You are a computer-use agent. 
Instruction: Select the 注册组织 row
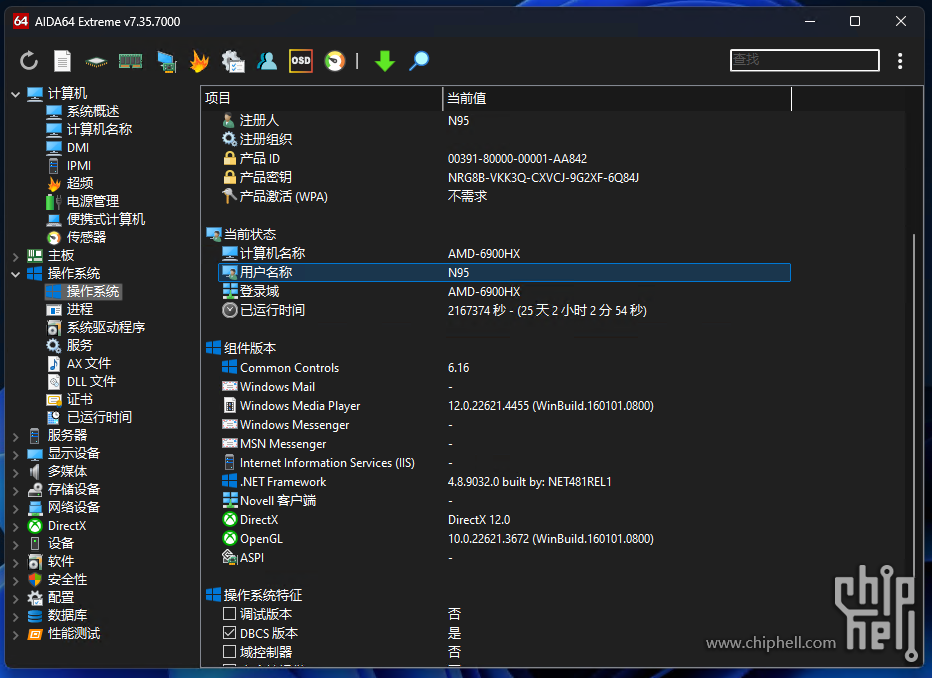(505, 140)
